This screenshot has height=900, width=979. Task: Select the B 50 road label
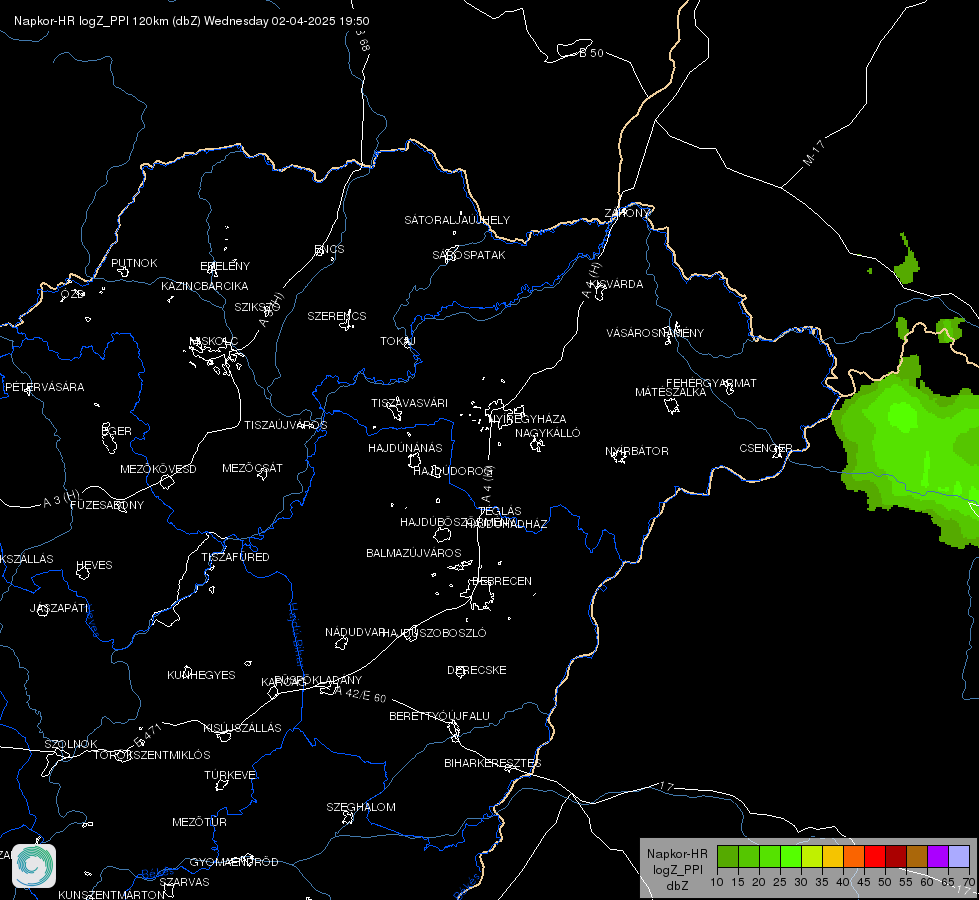[x=592, y=53]
